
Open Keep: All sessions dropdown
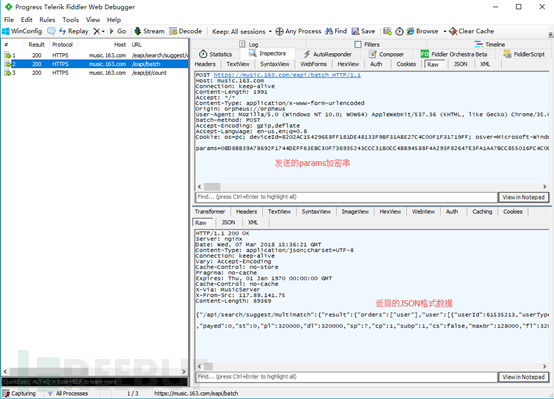click(242, 31)
